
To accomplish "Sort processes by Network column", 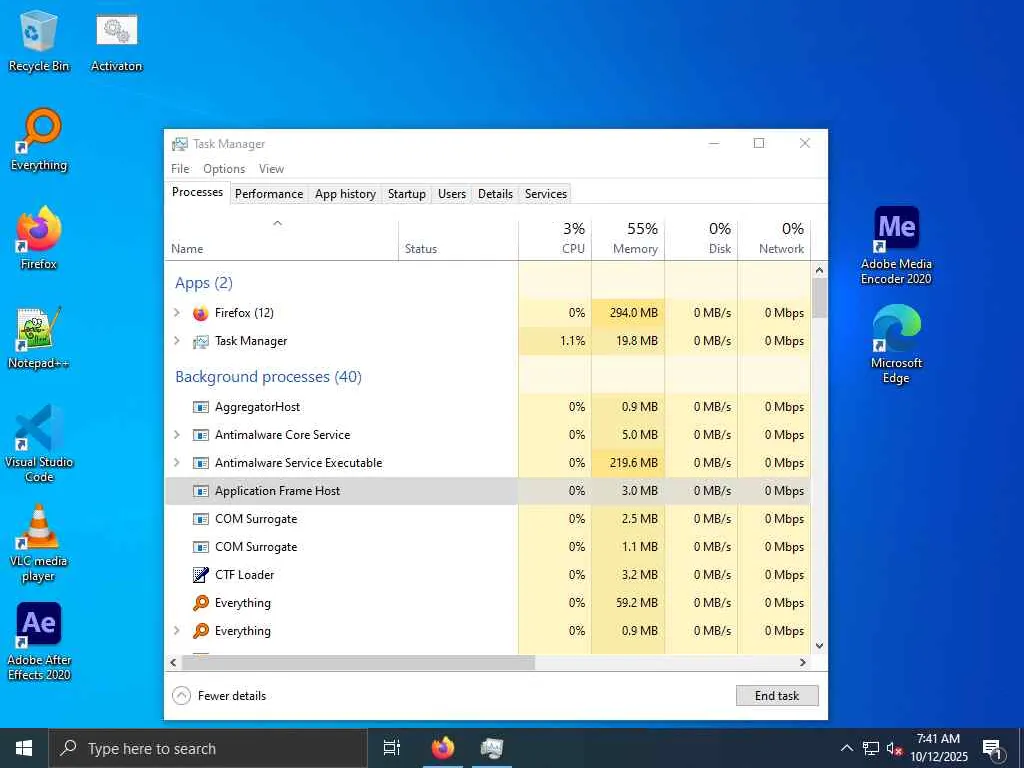I will coord(775,239).
